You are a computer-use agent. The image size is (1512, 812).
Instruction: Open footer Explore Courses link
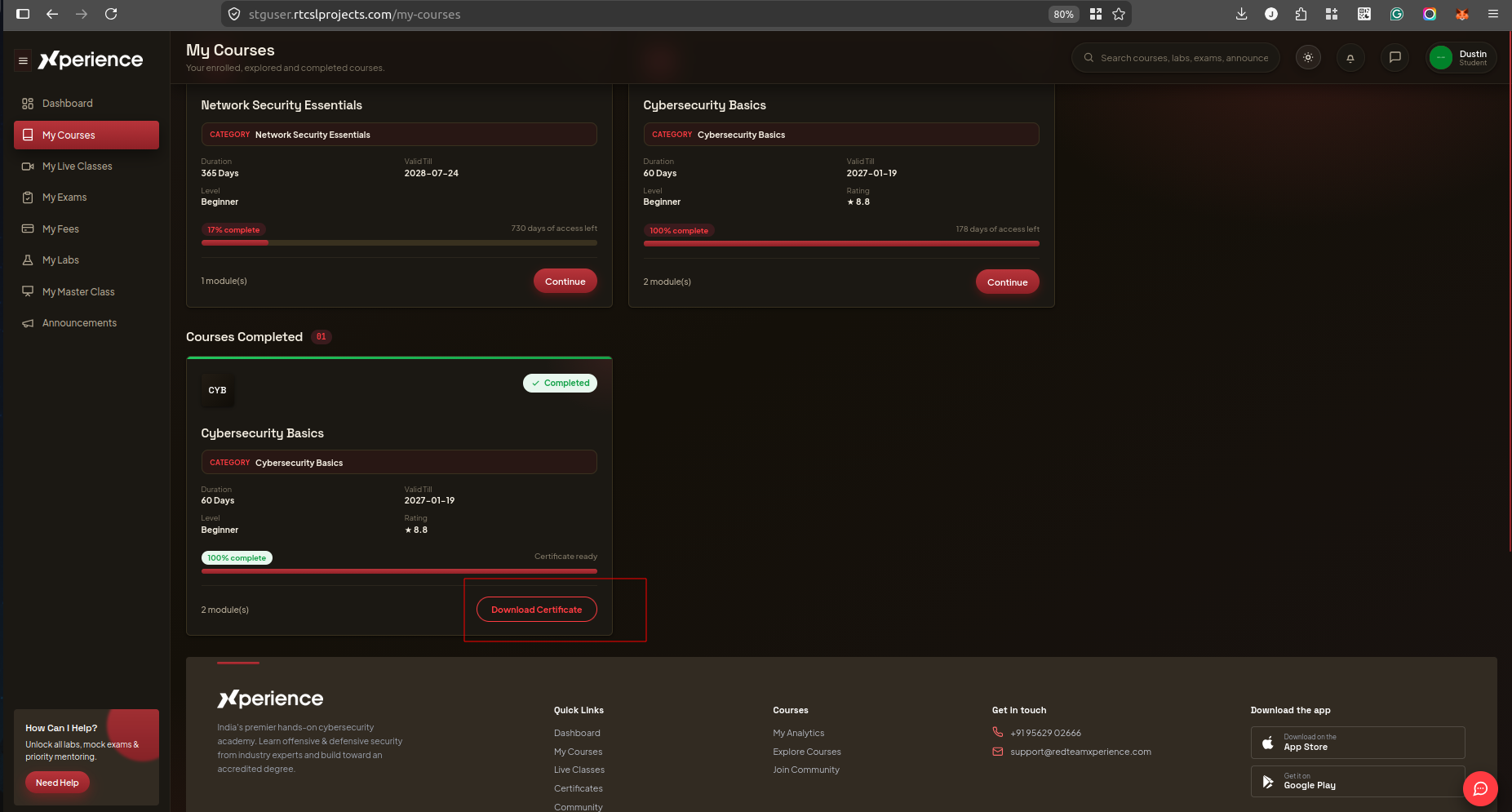tap(807, 752)
